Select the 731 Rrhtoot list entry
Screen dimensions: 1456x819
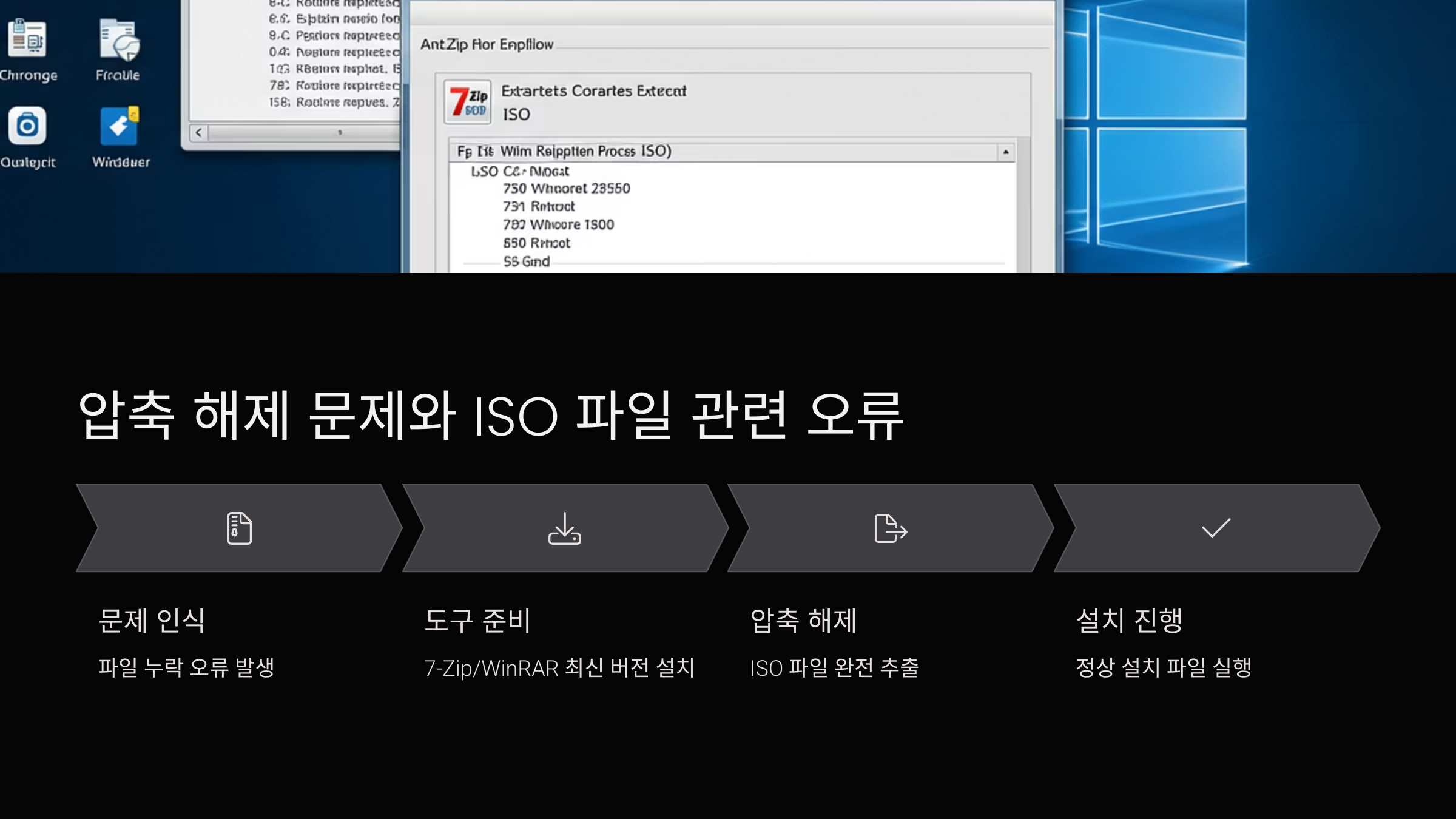tap(538, 207)
